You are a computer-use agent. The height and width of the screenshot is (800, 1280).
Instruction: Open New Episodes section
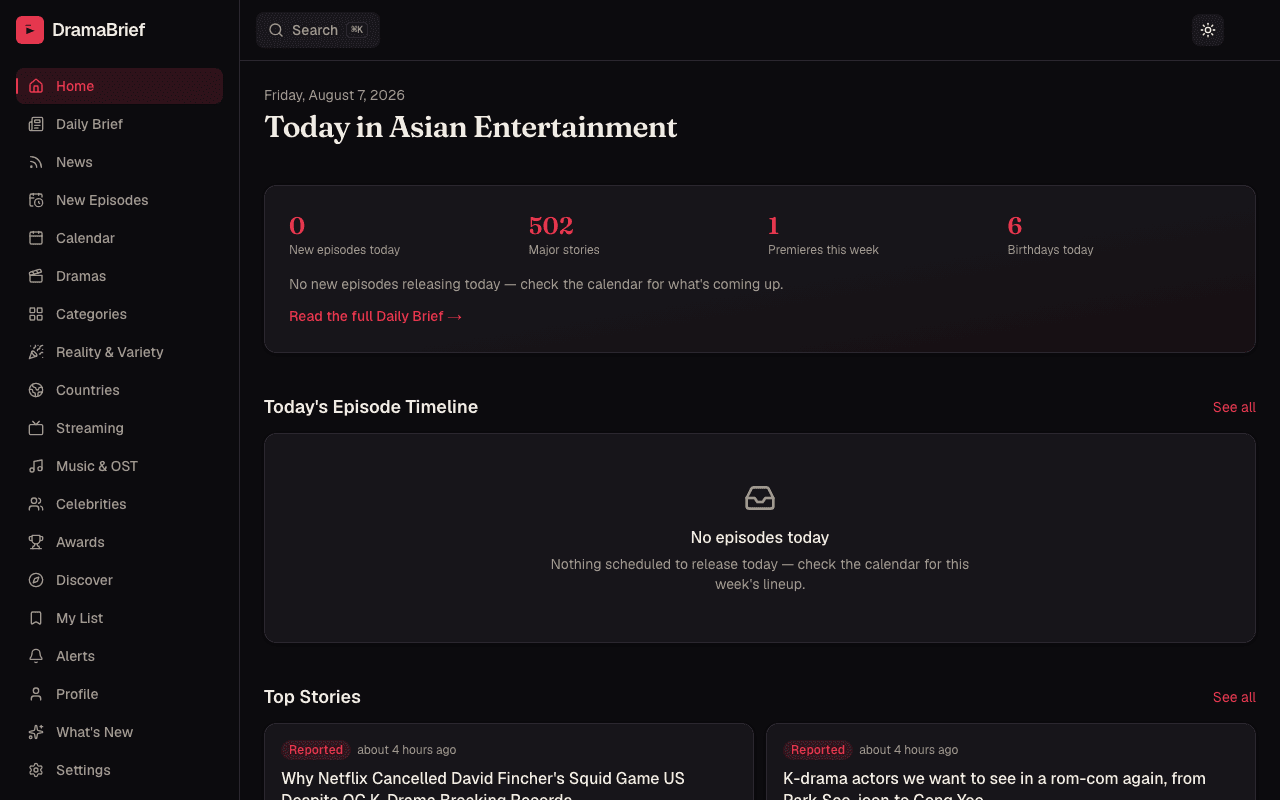click(119, 200)
